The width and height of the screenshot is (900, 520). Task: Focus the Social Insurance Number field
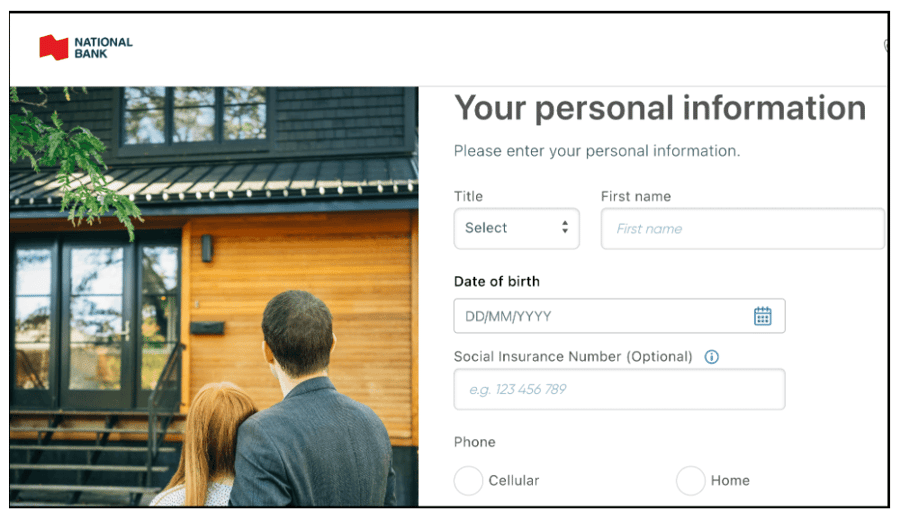[619, 389]
